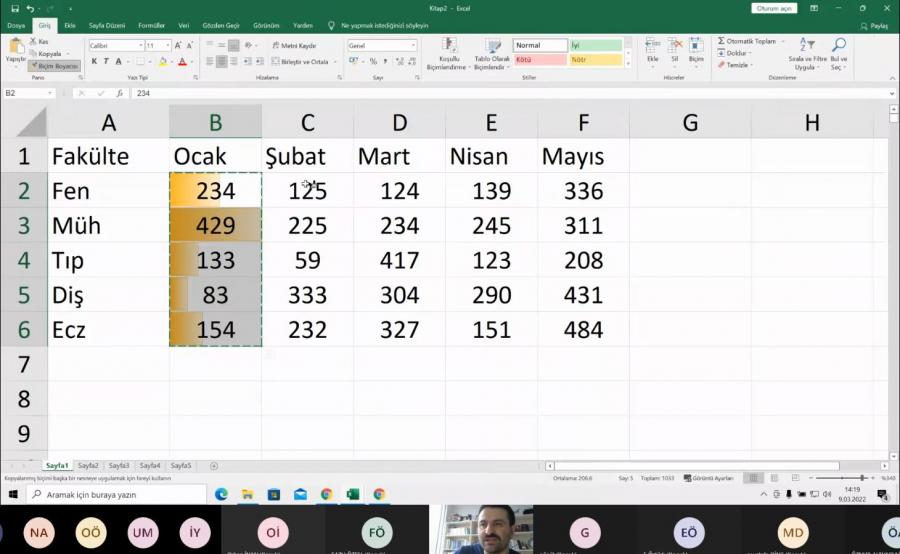Image resolution: width=900 pixels, height=554 pixels.
Task: Click the Paylaş share button
Action: tap(875, 25)
